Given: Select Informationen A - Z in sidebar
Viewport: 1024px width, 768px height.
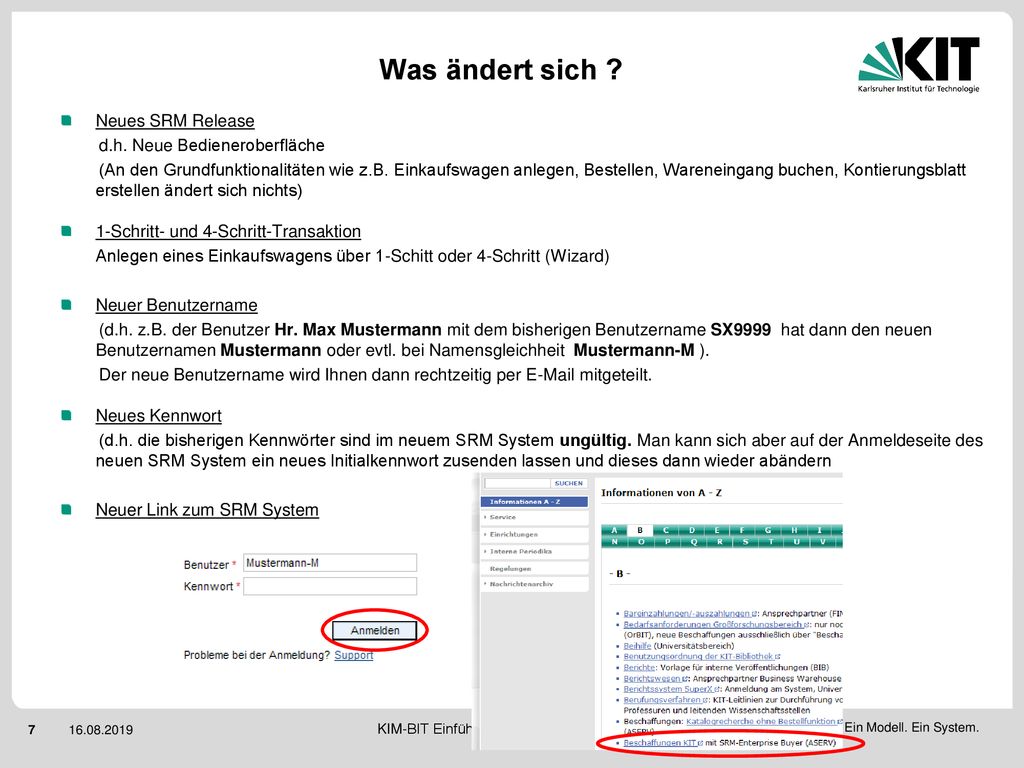Looking at the screenshot, I should [x=534, y=502].
